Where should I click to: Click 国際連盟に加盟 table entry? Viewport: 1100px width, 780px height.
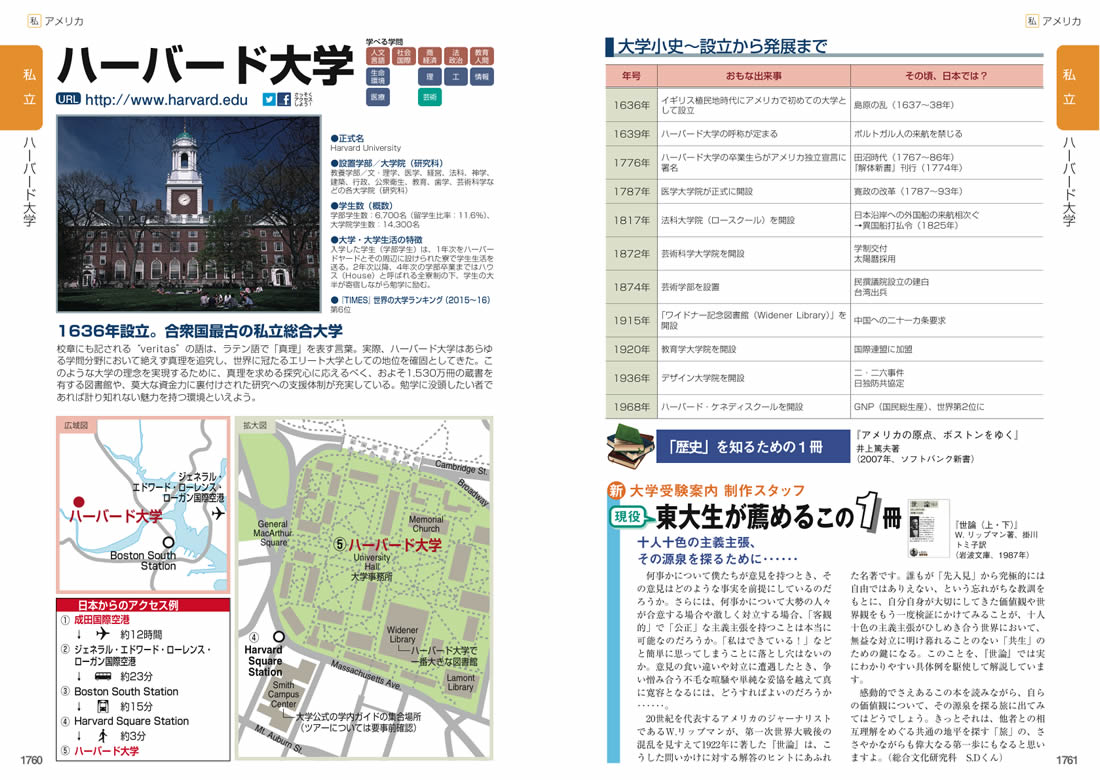pyautogui.click(x=883, y=349)
